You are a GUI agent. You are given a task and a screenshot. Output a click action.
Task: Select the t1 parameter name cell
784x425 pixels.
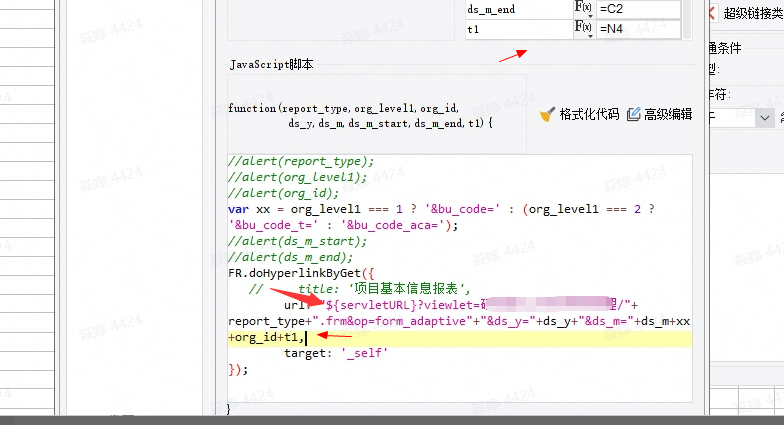[x=517, y=30]
